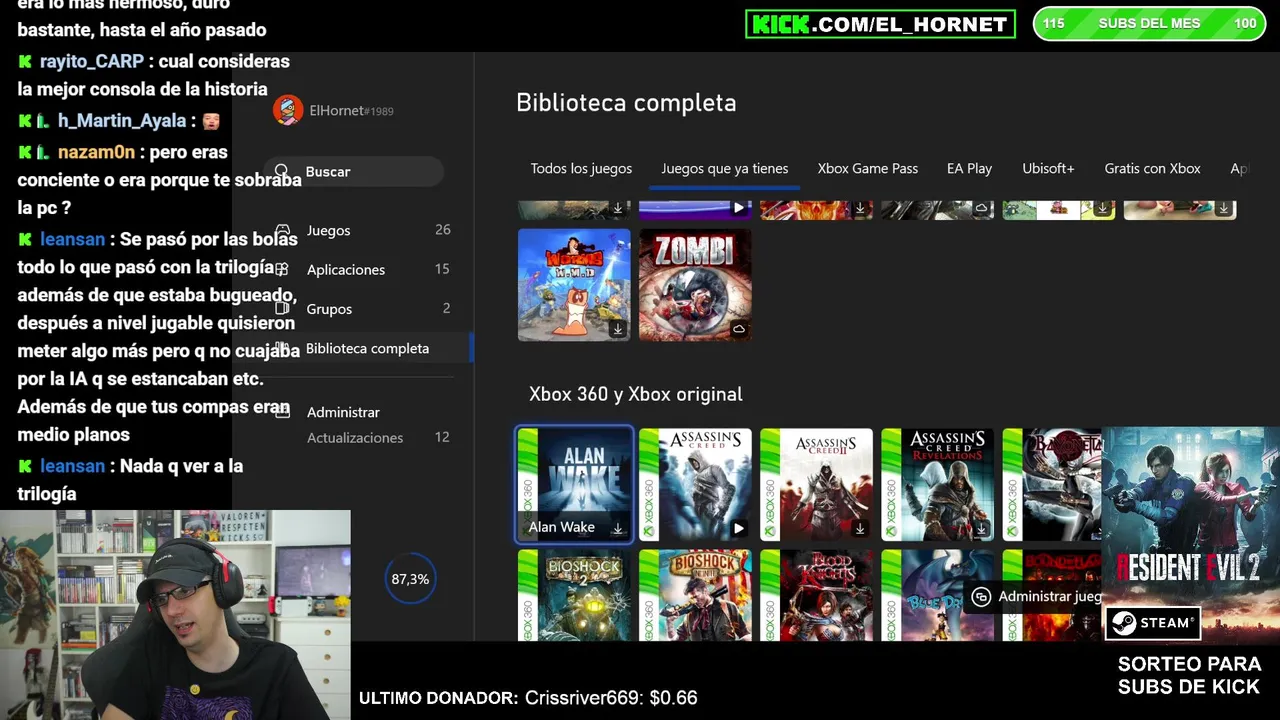Screen dimensions: 1280x720
Task: Select the Alan Wake game tile
Action: pos(574,485)
